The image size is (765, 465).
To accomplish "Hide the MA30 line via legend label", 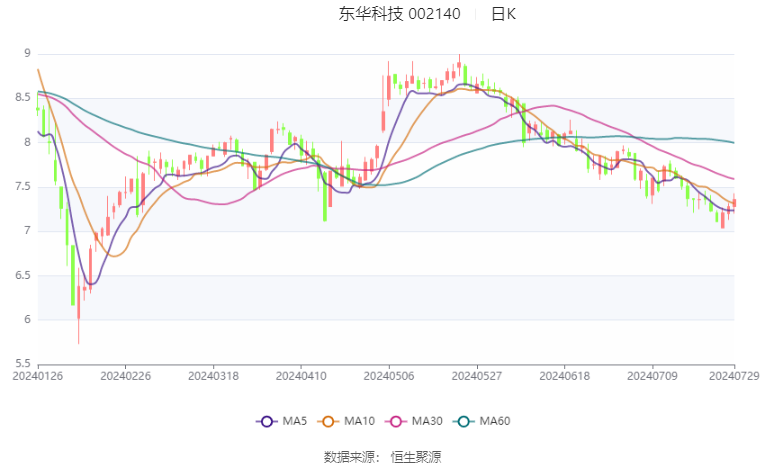I will 427,421.
